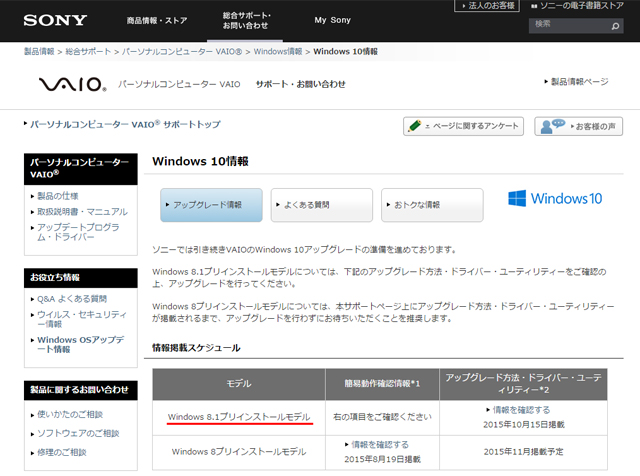
Task: Select アップグレード情報 tab
Action: (211, 205)
